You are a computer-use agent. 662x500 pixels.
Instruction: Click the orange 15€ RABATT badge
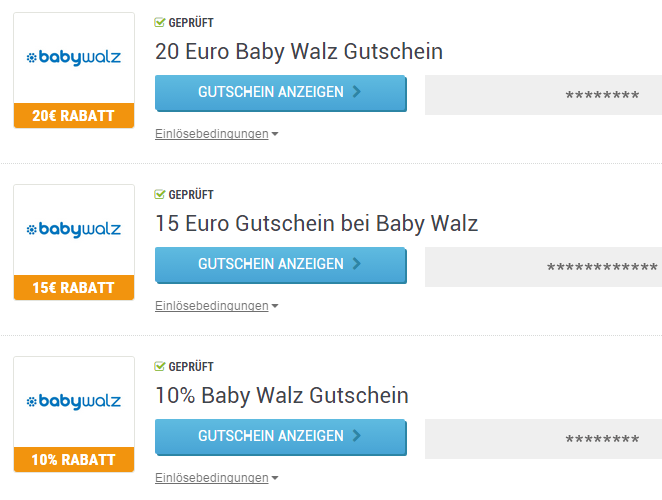pos(74,287)
